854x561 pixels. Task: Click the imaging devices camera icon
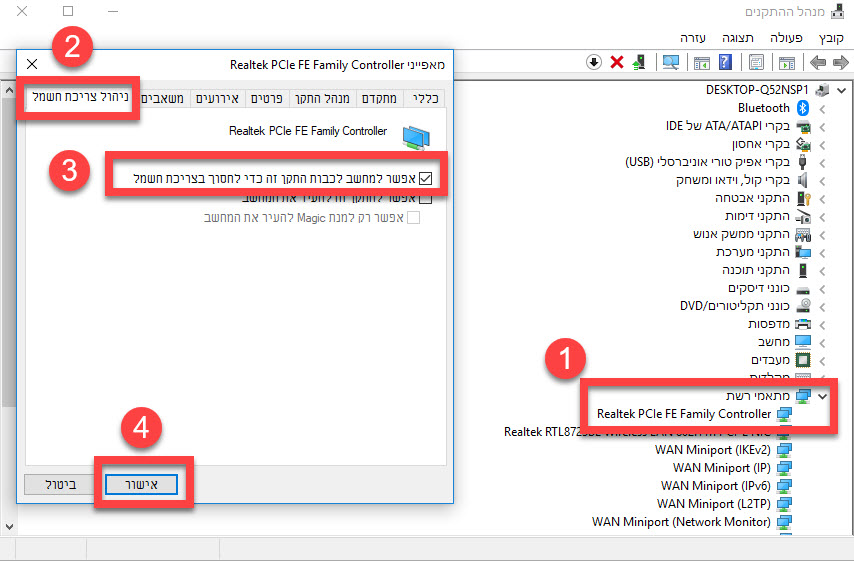click(x=803, y=216)
